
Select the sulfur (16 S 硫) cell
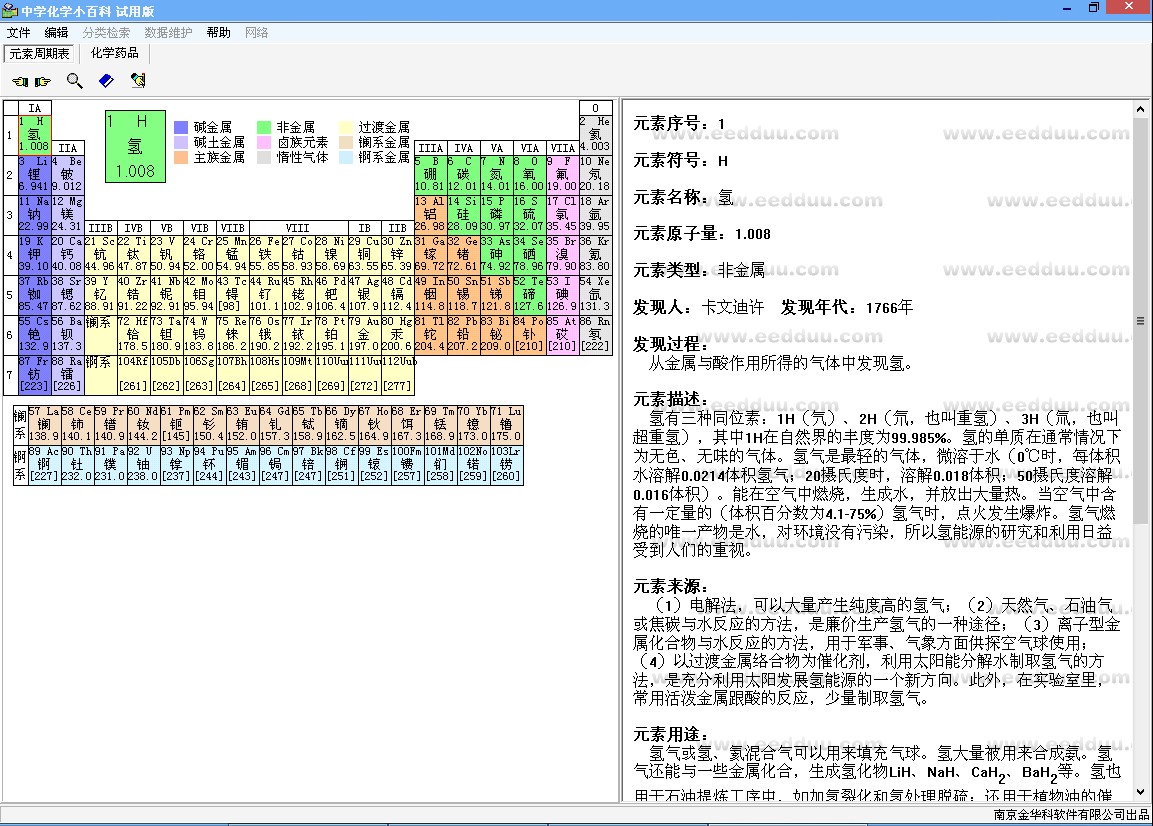[529, 214]
